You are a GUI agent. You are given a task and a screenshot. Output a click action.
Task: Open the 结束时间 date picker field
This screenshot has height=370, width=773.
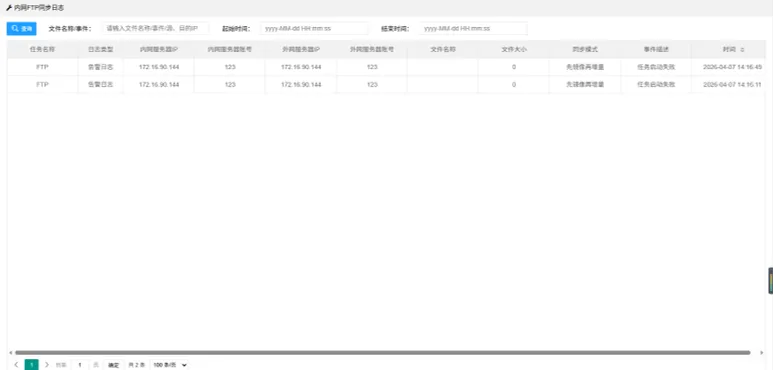coord(473,29)
